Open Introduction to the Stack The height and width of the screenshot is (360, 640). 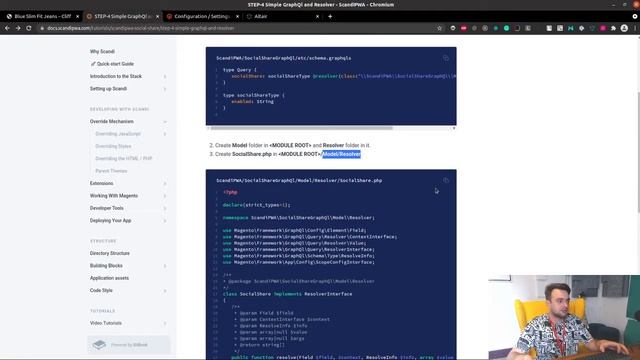click(x=116, y=76)
